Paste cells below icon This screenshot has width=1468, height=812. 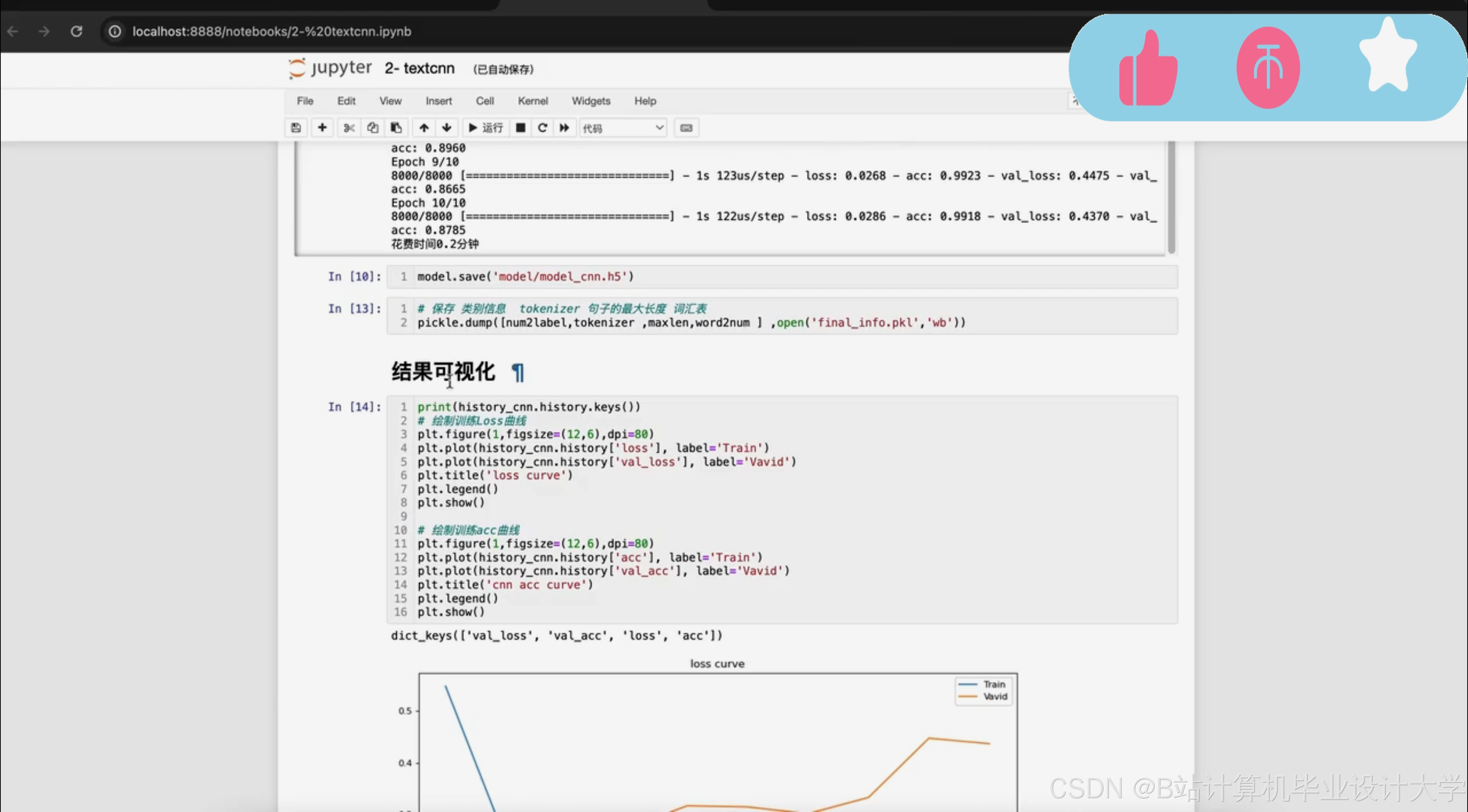396,128
